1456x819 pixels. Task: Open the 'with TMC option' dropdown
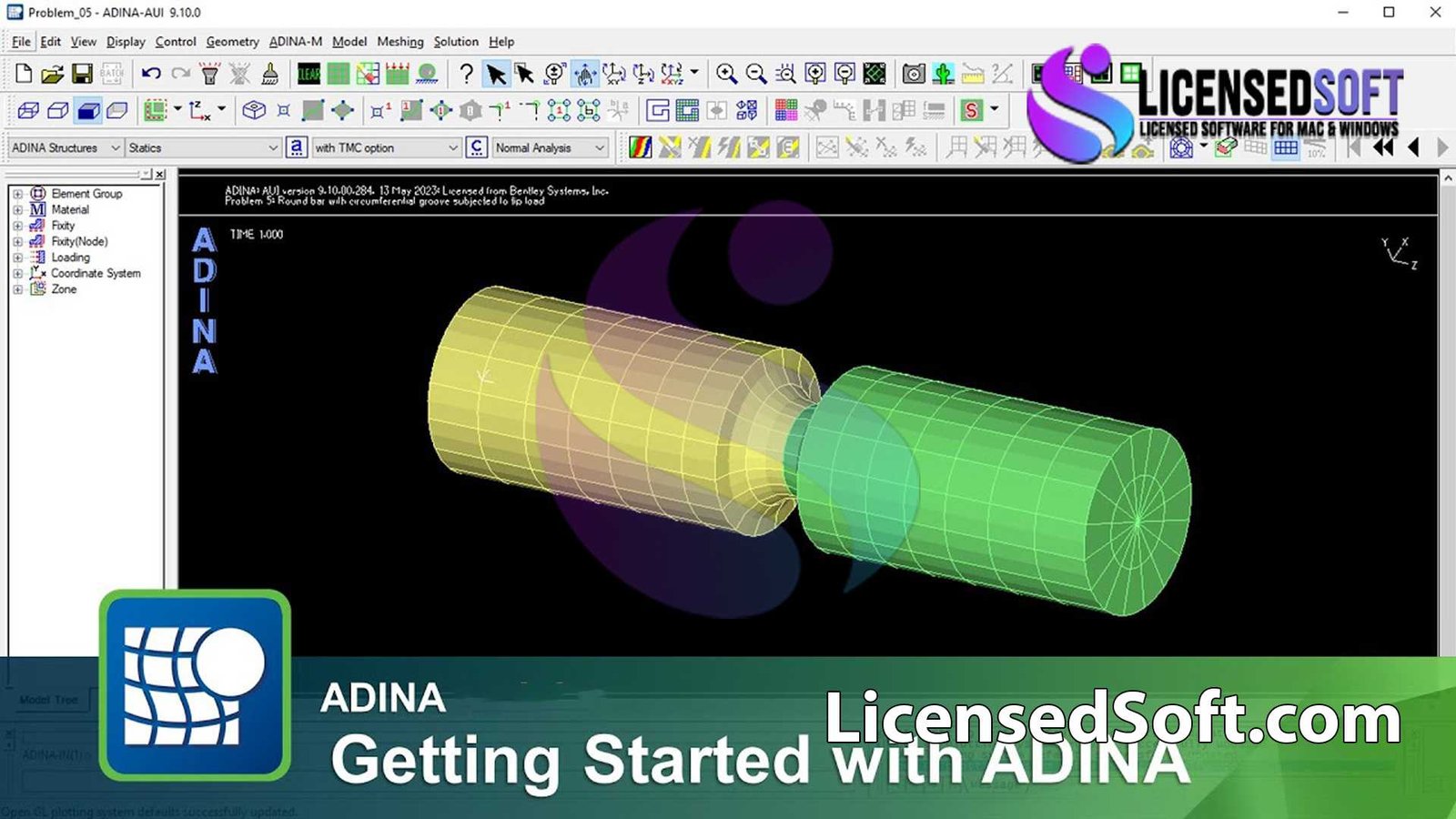click(x=387, y=147)
